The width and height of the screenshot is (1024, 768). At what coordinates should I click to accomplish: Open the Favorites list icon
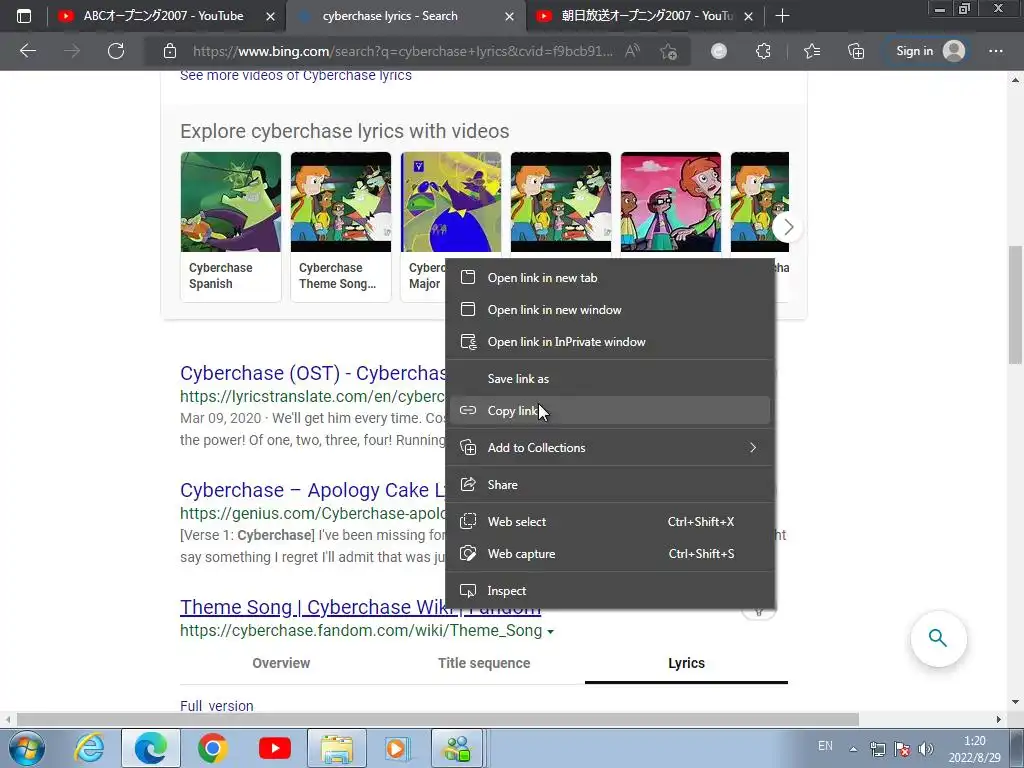tap(812, 51)
